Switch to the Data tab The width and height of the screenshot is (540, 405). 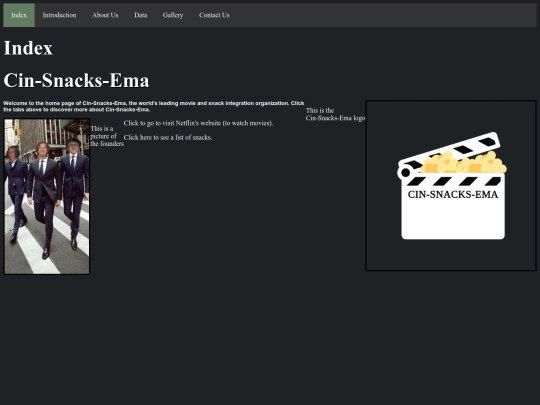pyautogui.click(x=141, y=15)
